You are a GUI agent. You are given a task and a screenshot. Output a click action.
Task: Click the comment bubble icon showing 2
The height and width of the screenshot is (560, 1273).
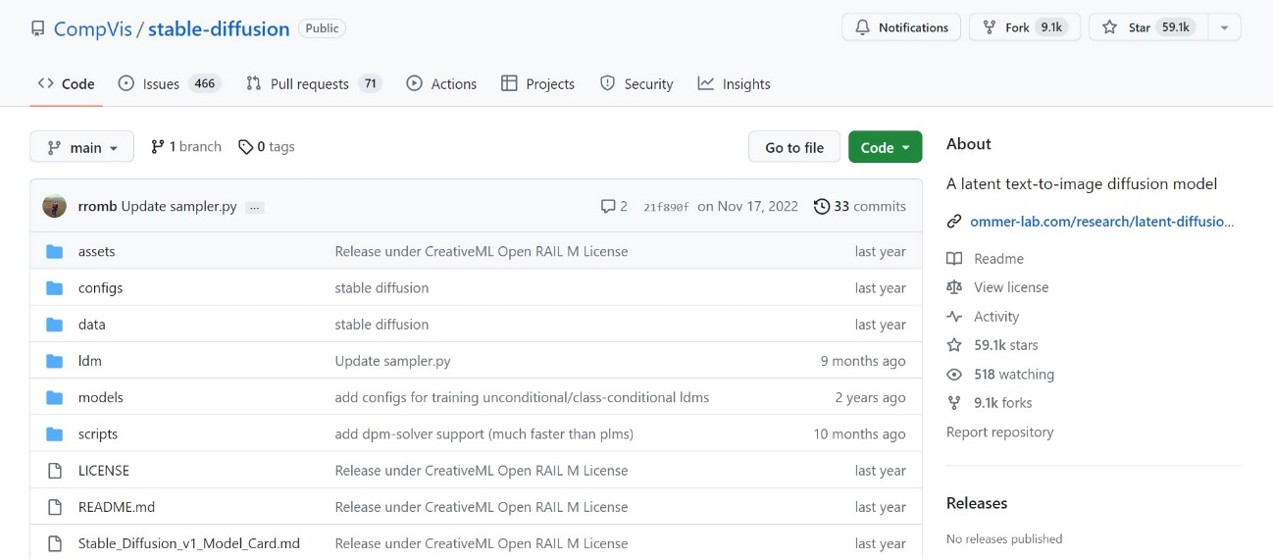coord(607,207)
